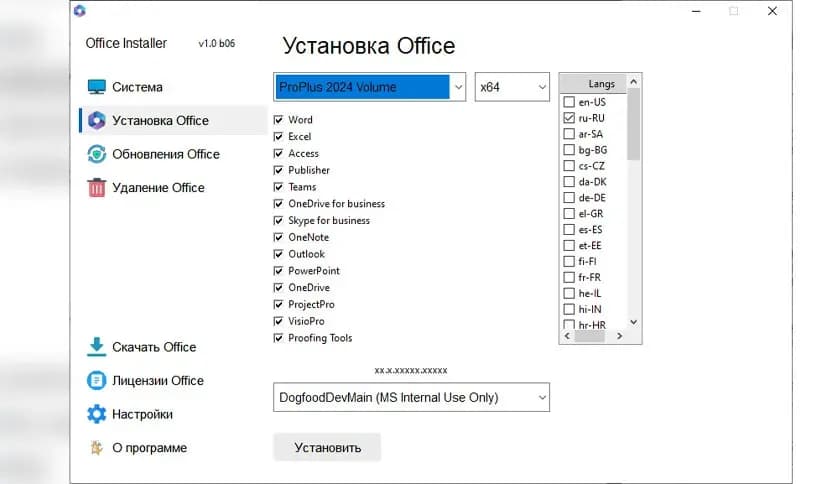836x484 pixels.
Task: Switch to the Обновления Office section
Action: pos(165,154)
